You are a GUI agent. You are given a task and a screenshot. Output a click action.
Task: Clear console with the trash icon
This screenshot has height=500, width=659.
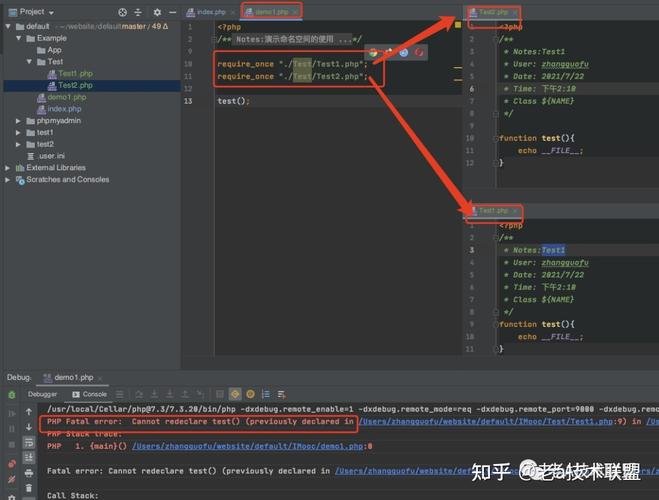[x=29, y=488]
